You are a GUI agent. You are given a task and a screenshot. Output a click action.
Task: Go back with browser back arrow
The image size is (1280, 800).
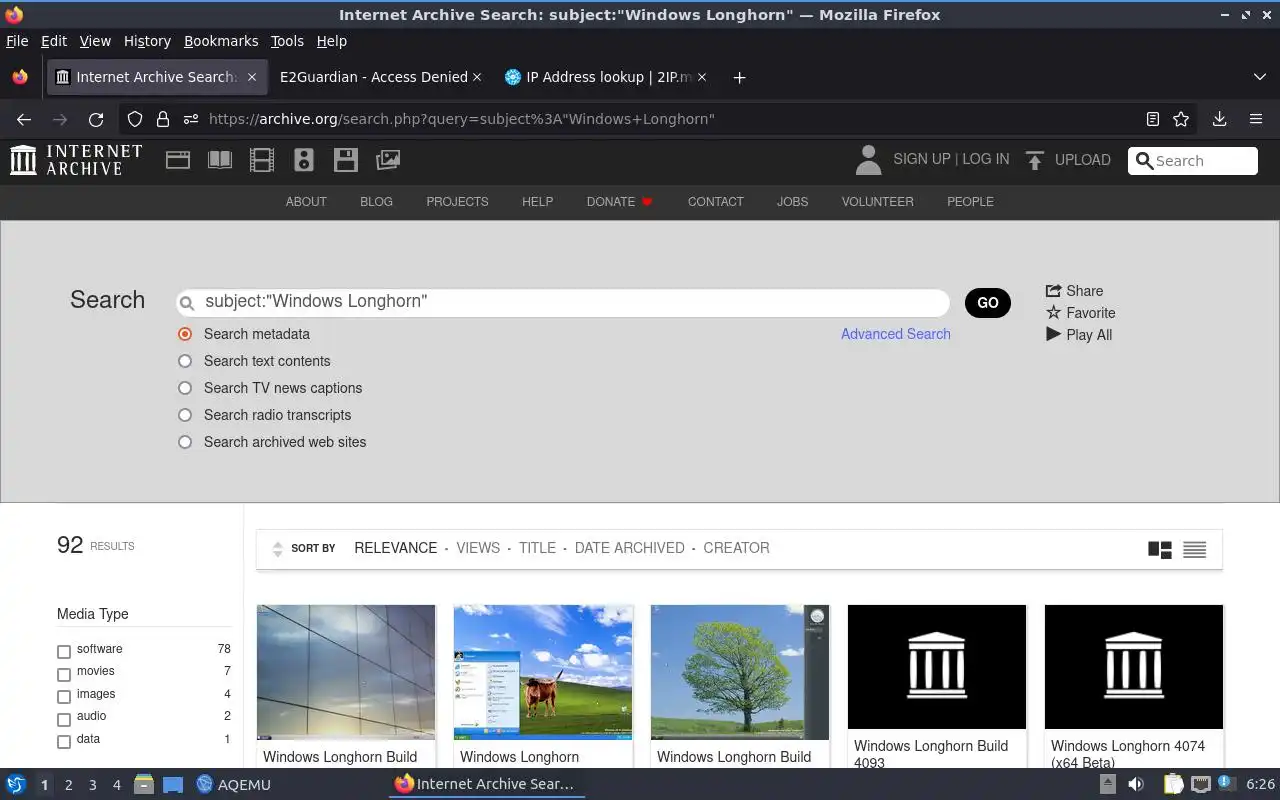(x=24, y=119)
